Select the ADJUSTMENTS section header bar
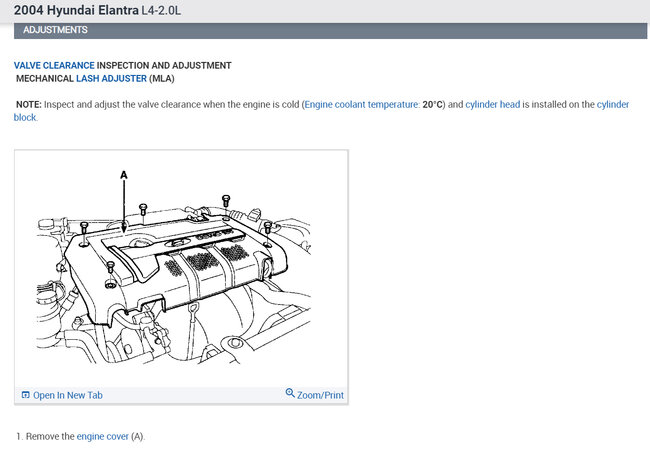 click(x=325, y=30)
